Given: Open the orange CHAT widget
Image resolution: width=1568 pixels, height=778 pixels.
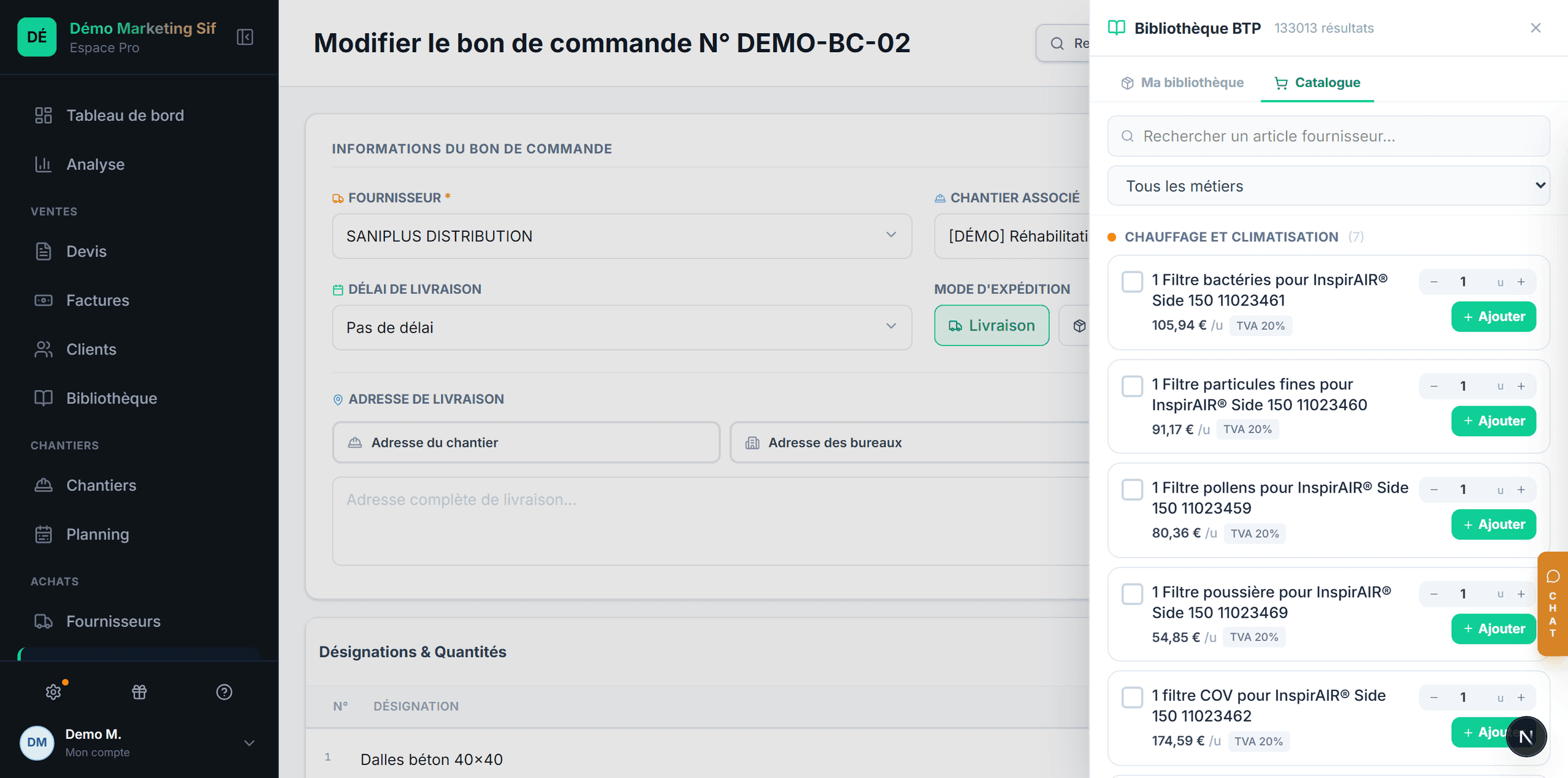Looking at the screenshot, I should click(1553, 604).
